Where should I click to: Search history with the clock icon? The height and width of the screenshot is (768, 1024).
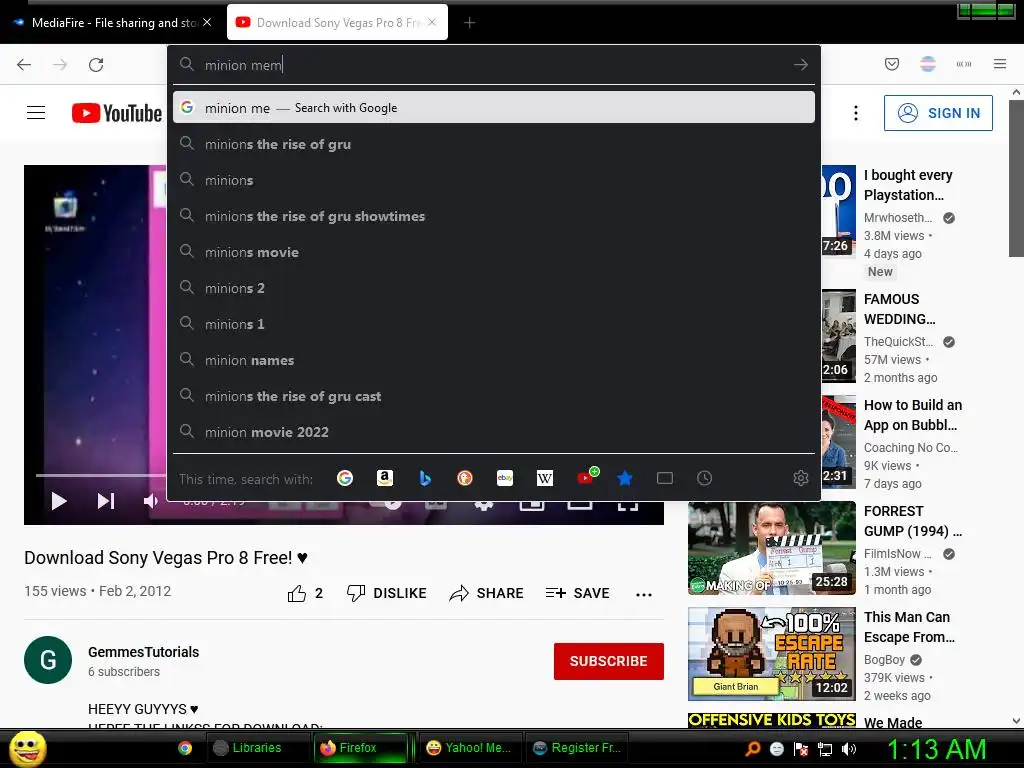pyautogui.click(x=704, y=478)
